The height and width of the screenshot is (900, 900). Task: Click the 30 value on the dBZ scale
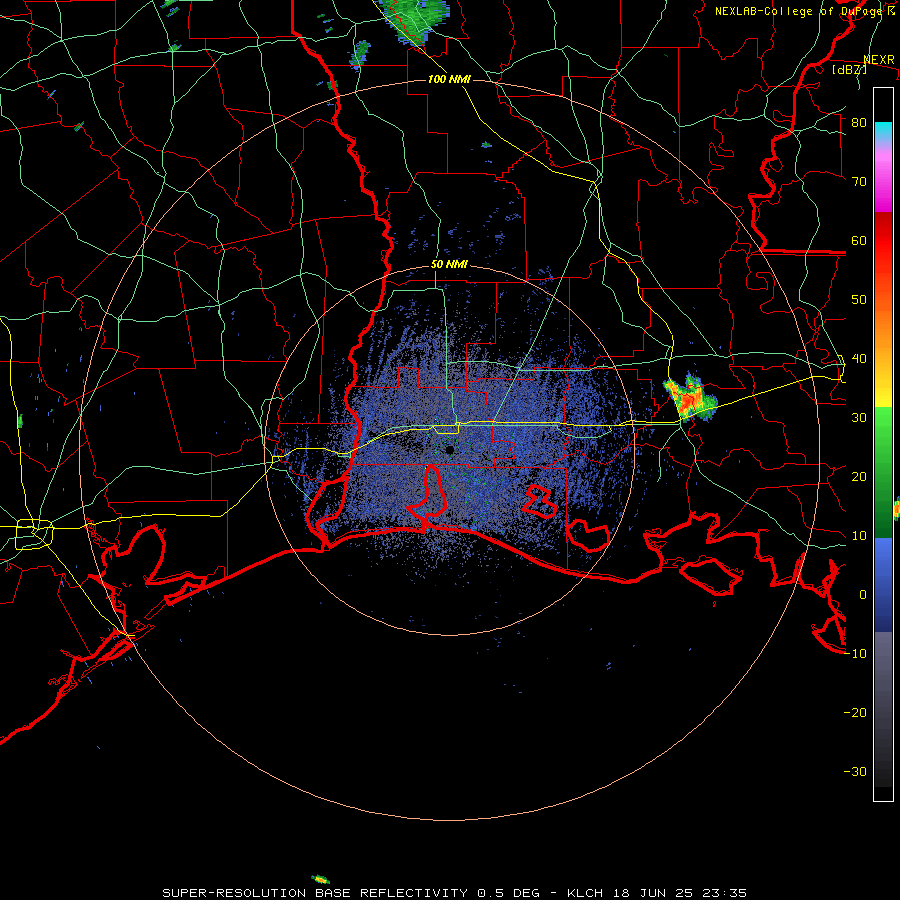coord(859,417)
